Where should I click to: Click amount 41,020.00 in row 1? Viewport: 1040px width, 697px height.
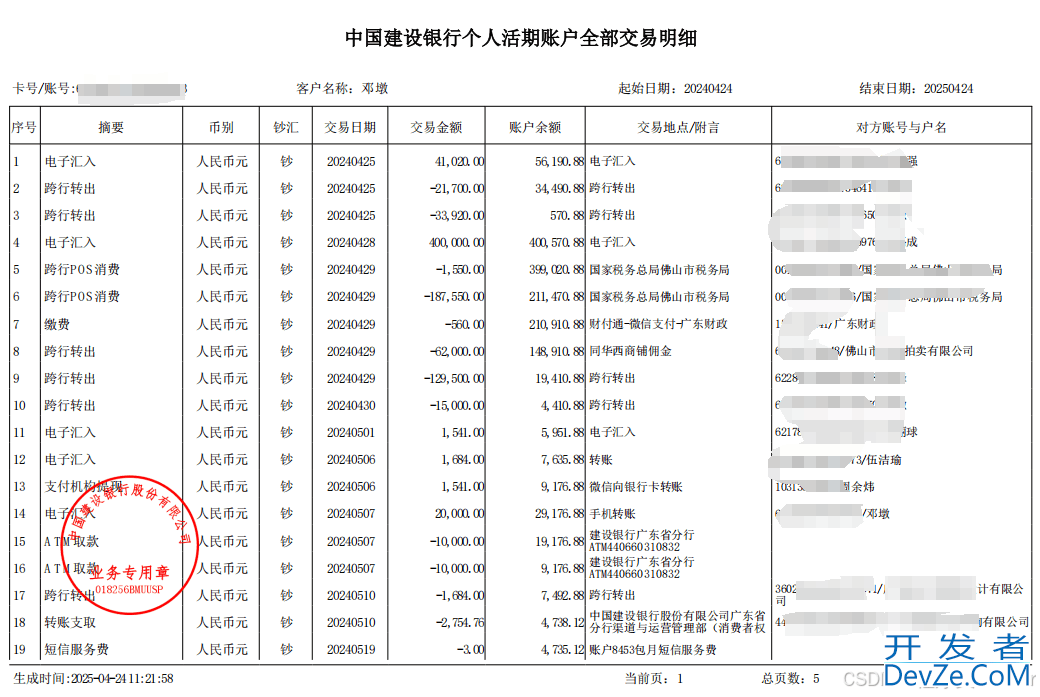point(460,162)
